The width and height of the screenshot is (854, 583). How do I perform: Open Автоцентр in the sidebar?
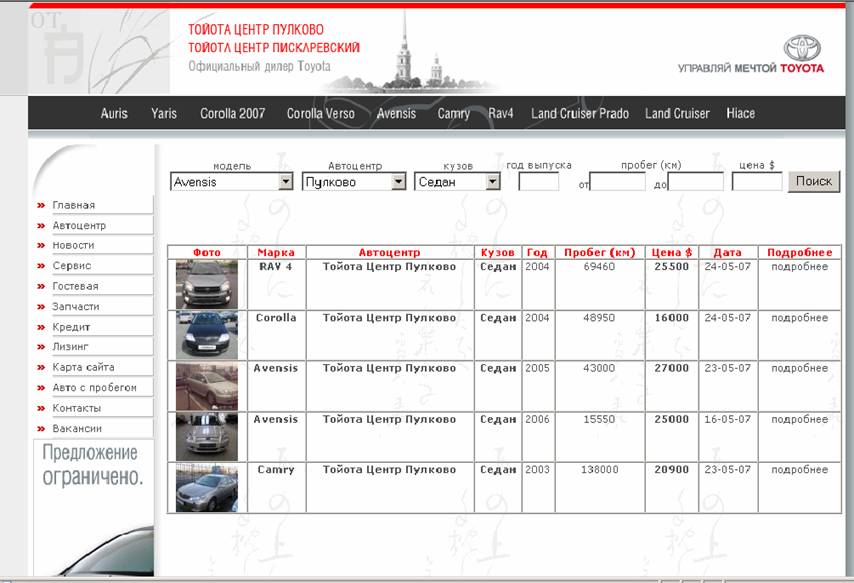(79, 226)
